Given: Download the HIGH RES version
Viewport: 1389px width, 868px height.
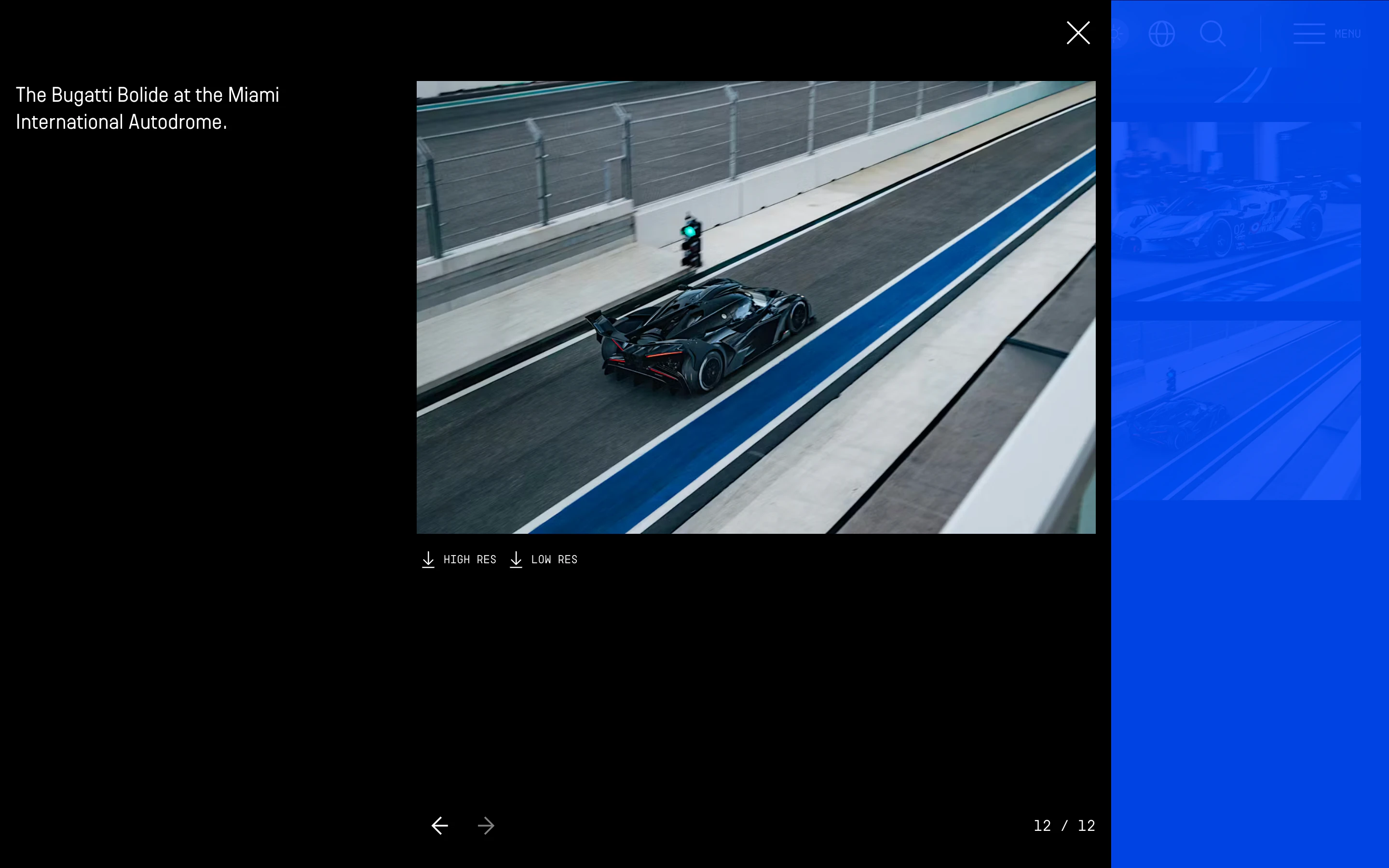Looking at the screenshot, I should 469,559.
